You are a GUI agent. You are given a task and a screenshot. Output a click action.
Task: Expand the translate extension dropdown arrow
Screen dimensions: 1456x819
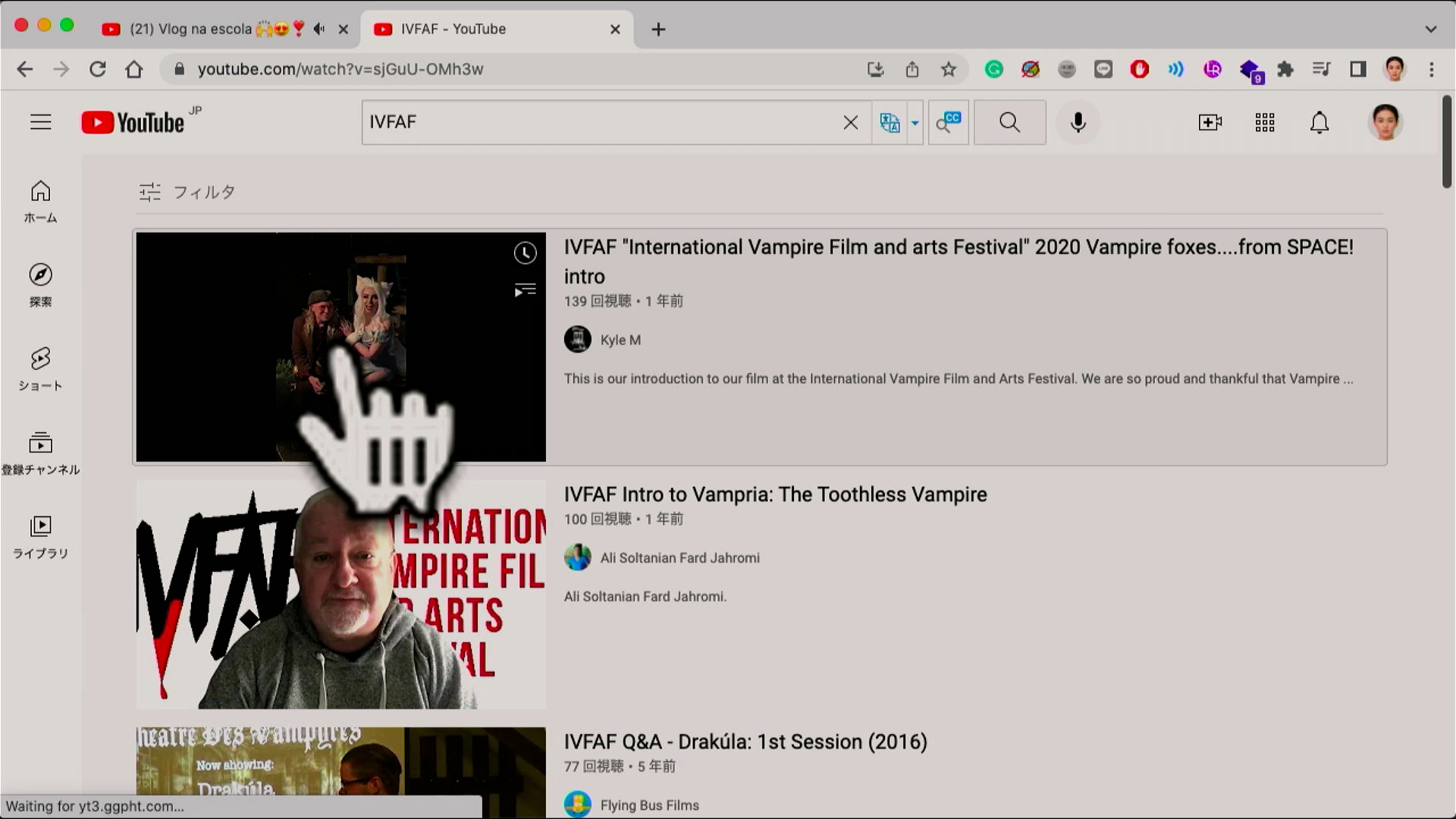[915, 122]
